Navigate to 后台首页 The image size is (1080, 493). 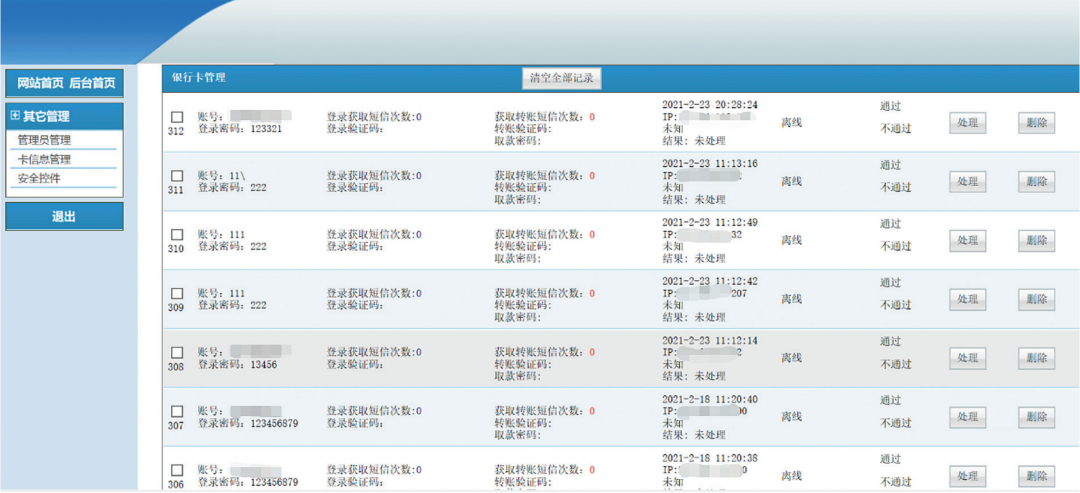(x=92, y=83)
